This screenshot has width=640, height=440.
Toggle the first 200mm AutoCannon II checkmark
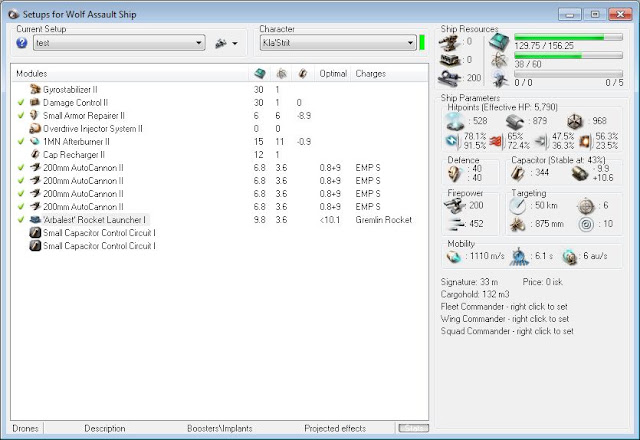(21, 168)
